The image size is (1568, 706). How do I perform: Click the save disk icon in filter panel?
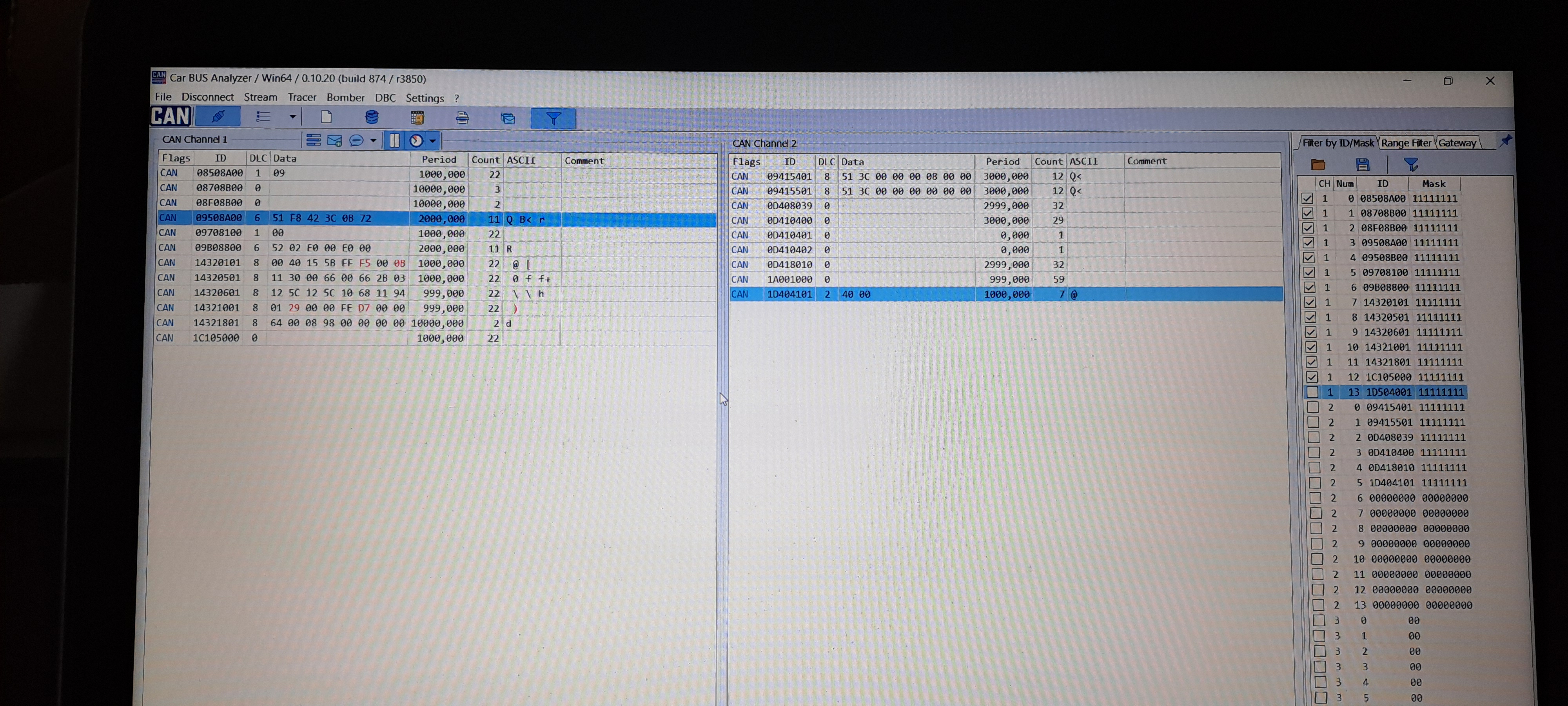click(1363, 164)
